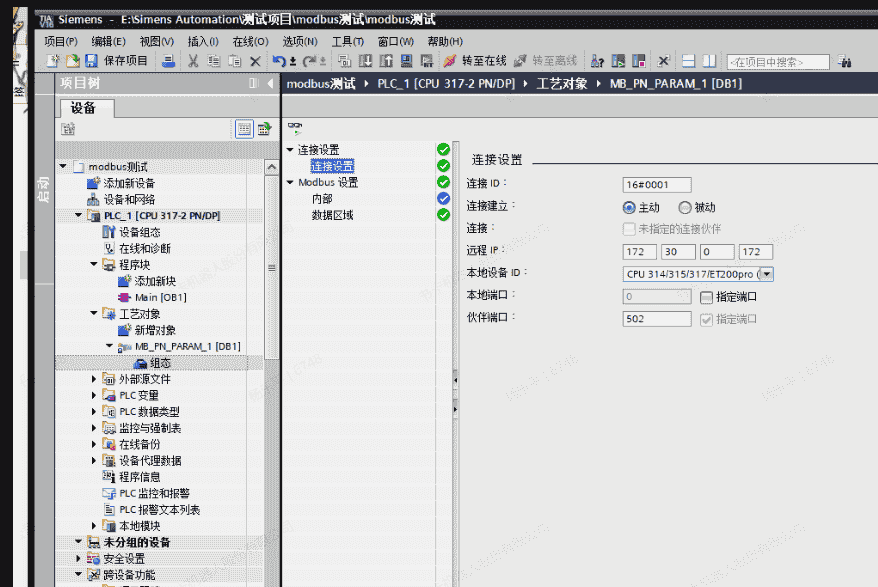
Task: Open the 编辑(E) menu
Action: coord(108,41)
